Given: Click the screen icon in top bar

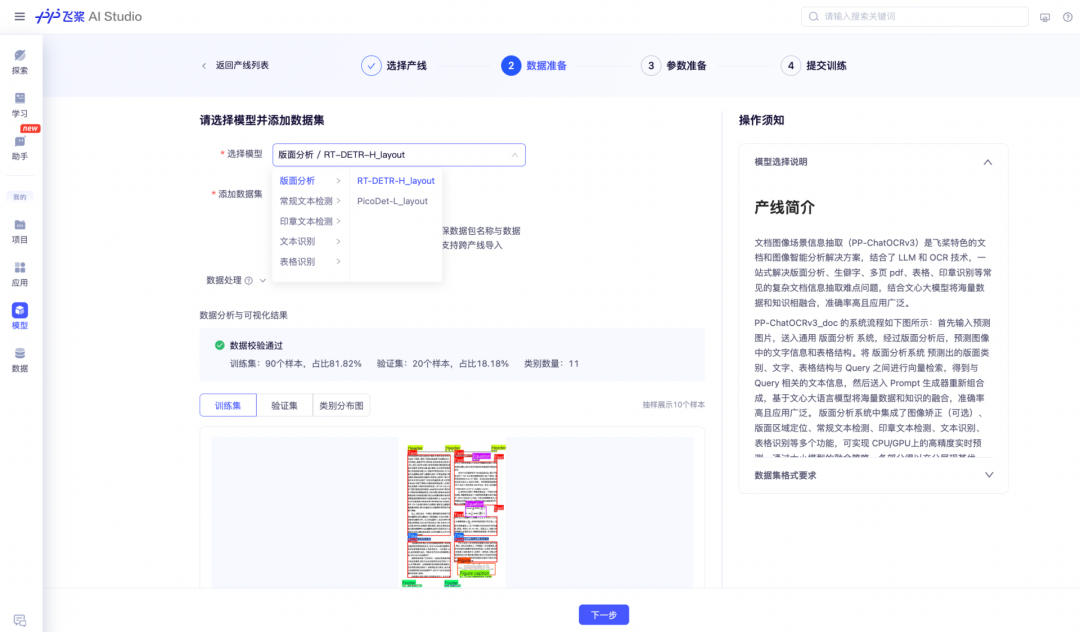Looking at the screenshot, I should 1045,17.
